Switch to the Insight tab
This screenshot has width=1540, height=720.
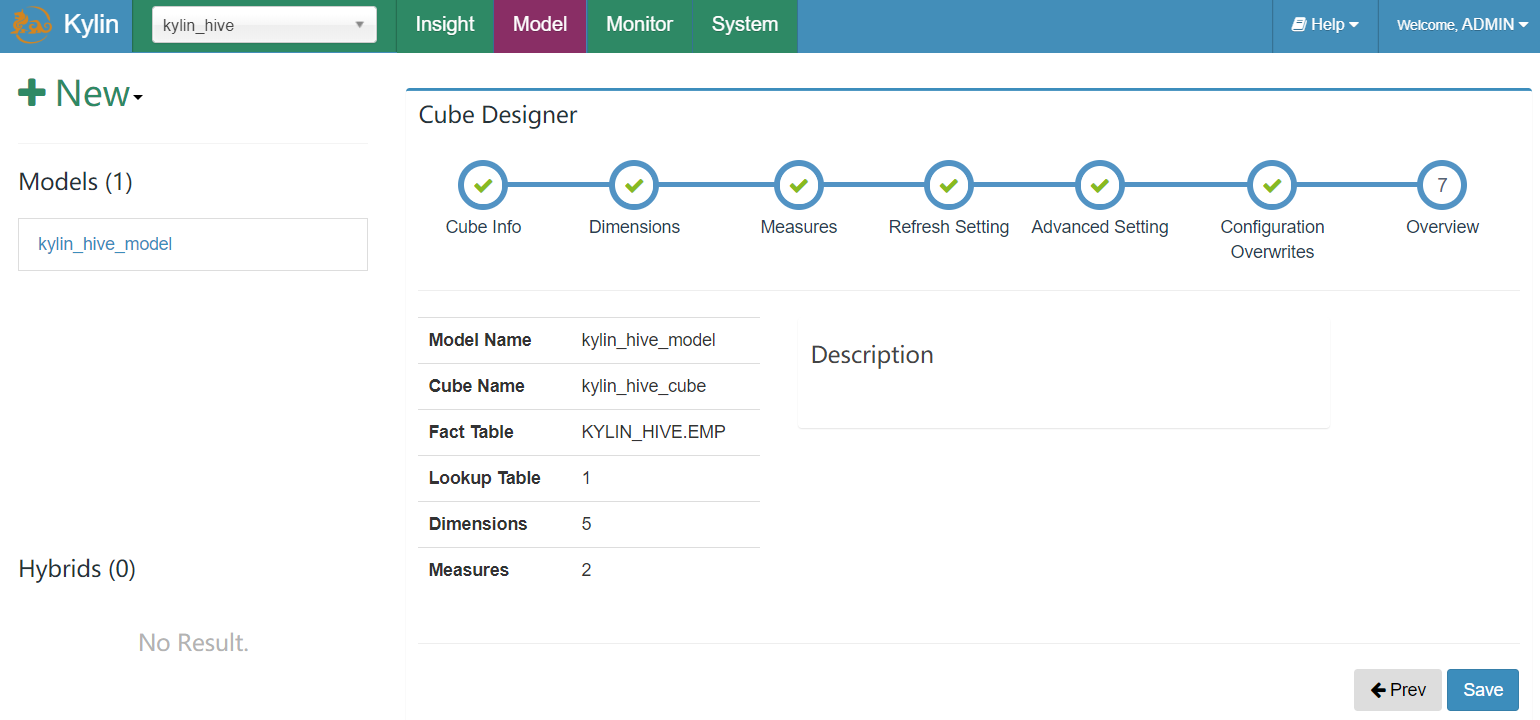pyautogui.click(x=445, y=25)
